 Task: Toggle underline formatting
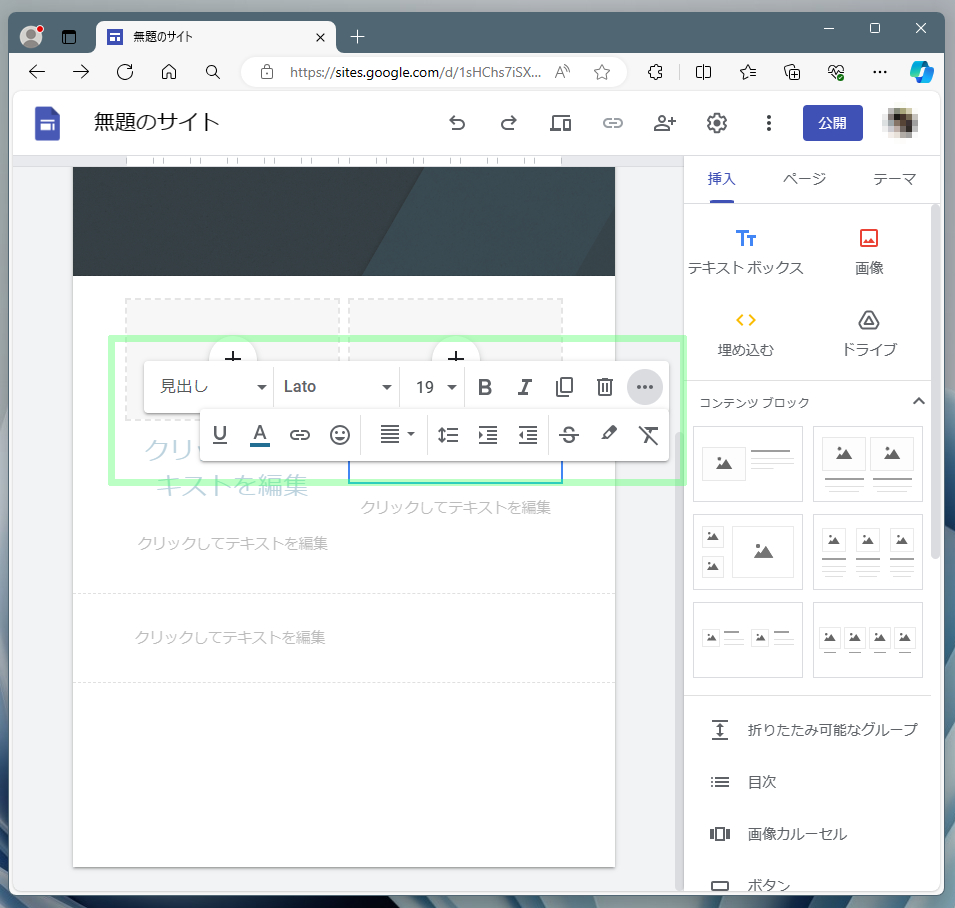point(220,435)
